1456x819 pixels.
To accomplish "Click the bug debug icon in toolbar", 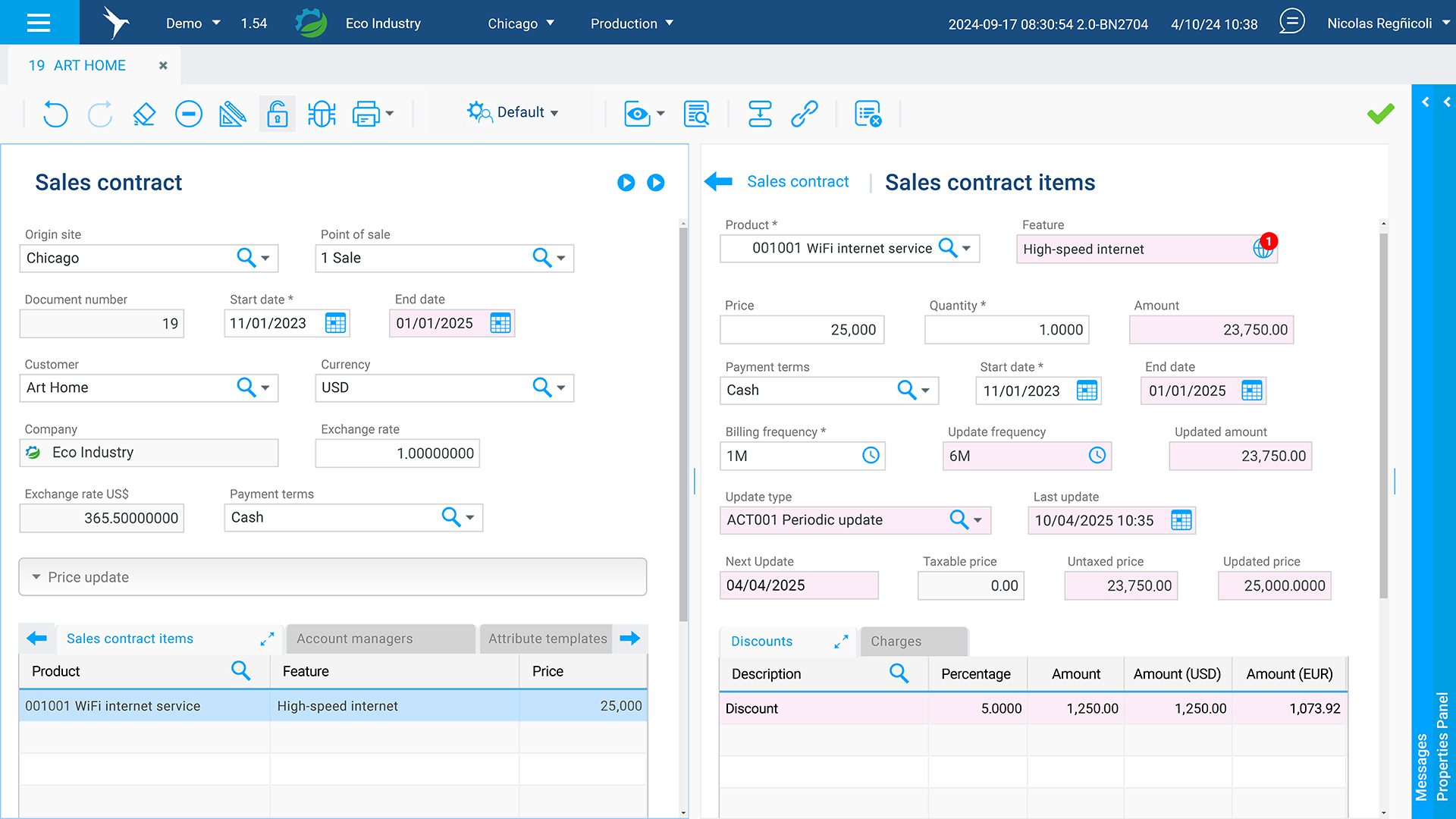I will (x=322, y=114).
